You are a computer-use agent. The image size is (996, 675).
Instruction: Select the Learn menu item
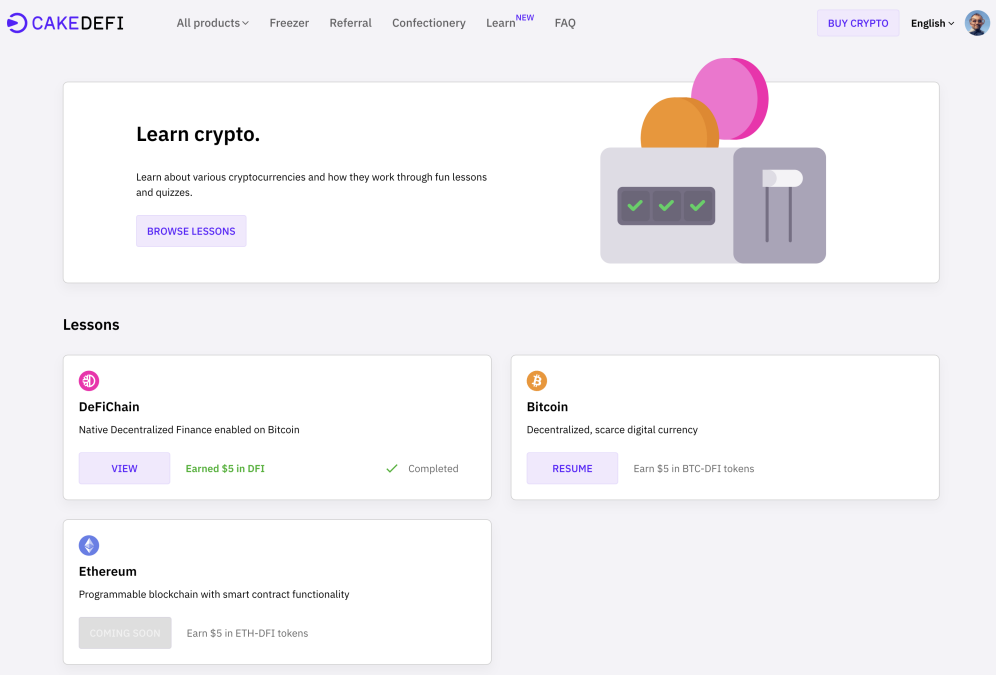(501, 23)
